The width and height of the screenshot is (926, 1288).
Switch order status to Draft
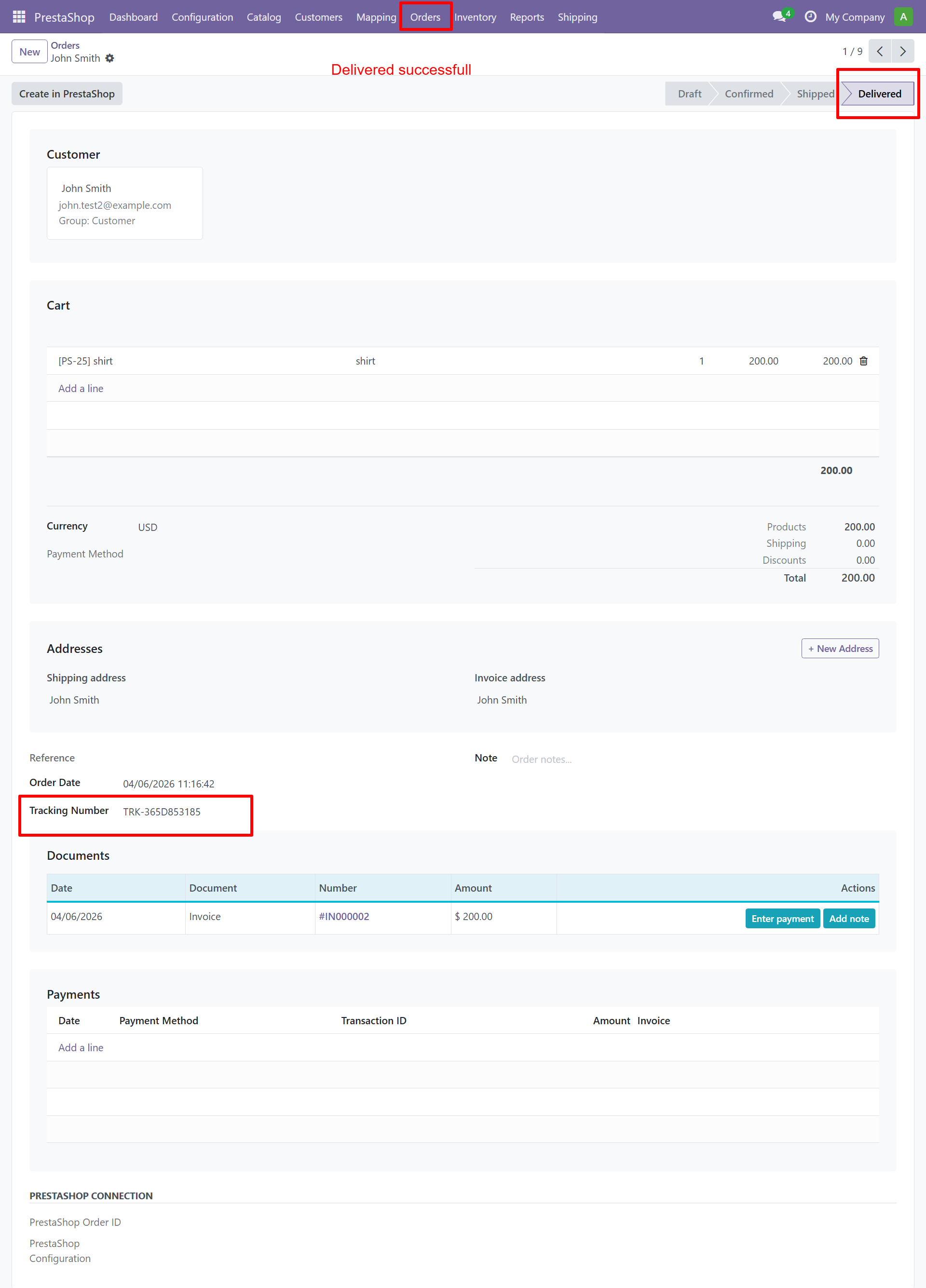(x=689, y=94)
